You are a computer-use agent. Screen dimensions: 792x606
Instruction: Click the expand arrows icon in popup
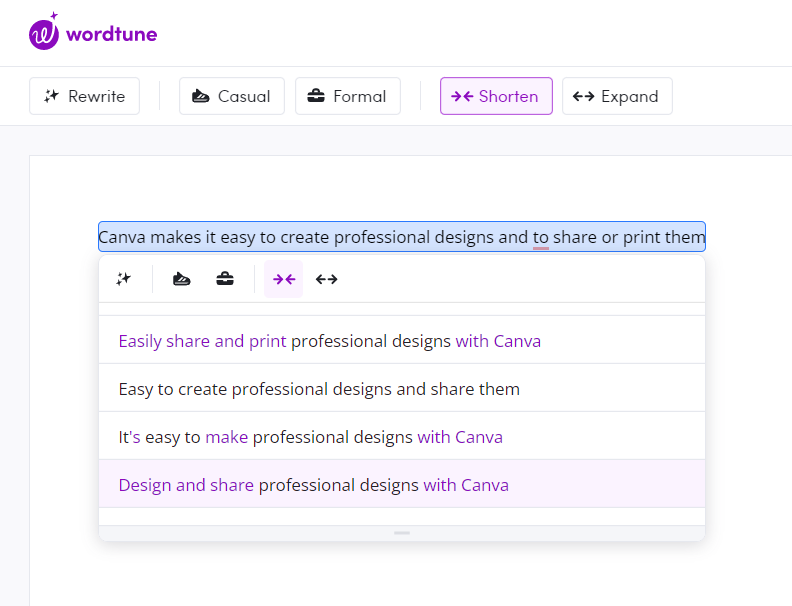coord(327,279)
